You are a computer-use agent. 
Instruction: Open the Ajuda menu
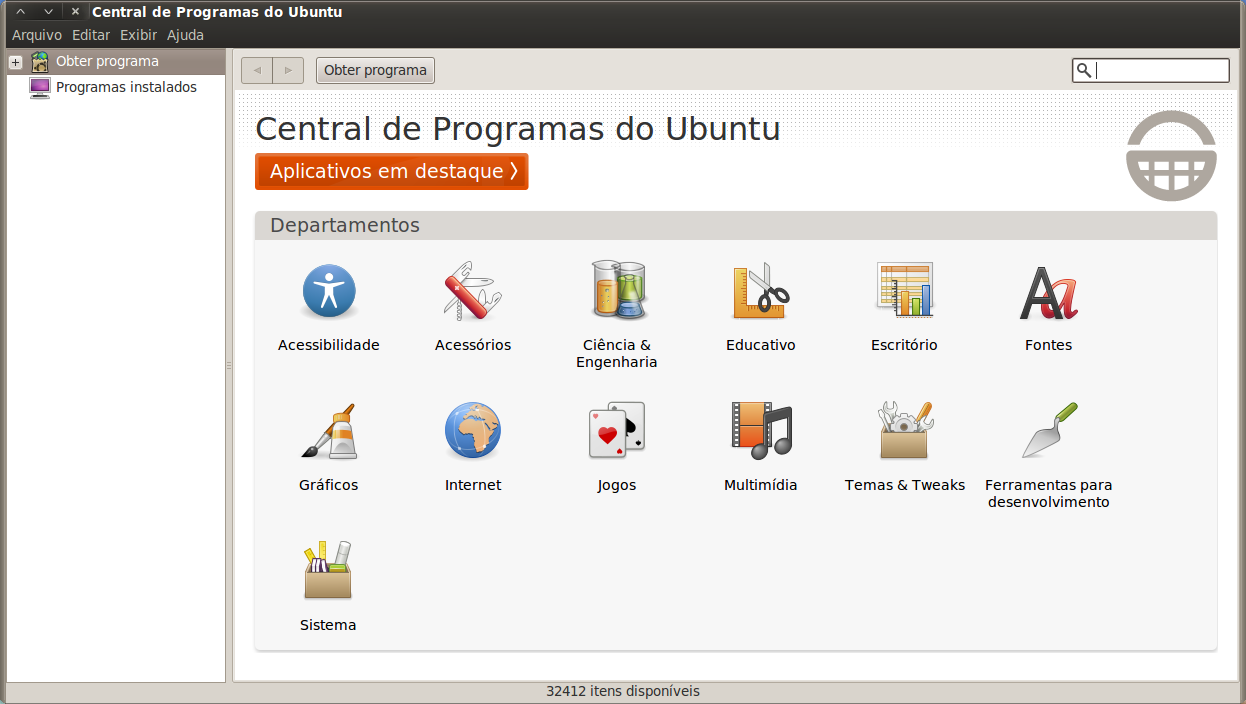[185, 35]
